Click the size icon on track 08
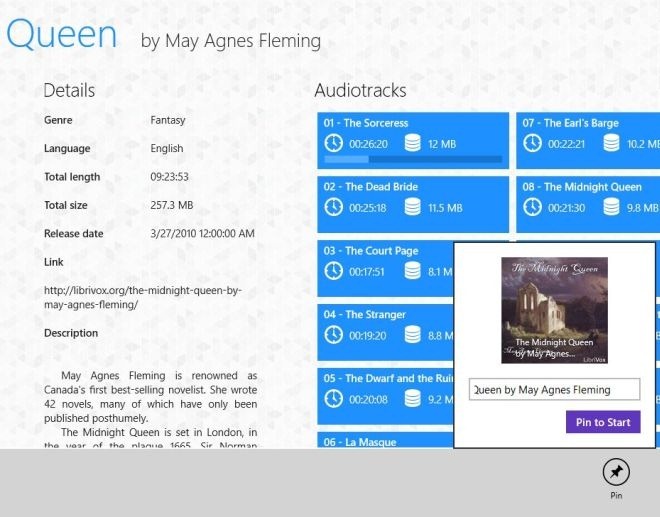The image size is (660, 517). 611,207
